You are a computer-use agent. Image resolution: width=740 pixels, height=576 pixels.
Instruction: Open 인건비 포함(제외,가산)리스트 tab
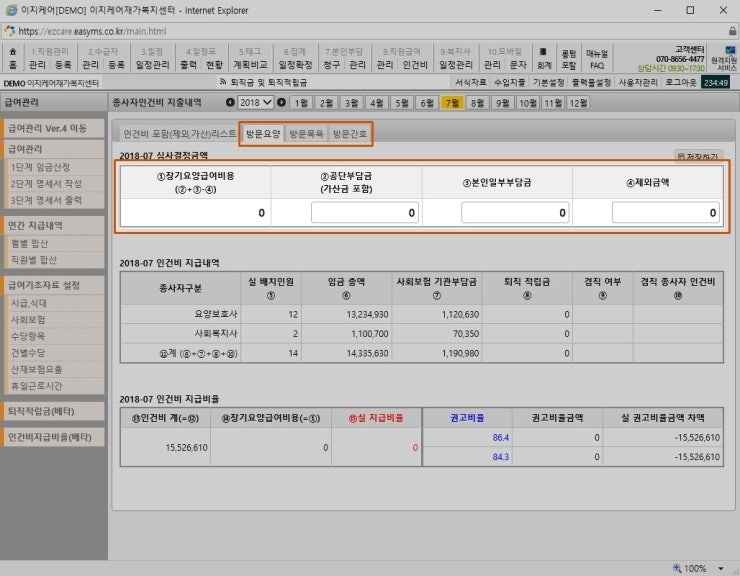click(x=179, y=134)
